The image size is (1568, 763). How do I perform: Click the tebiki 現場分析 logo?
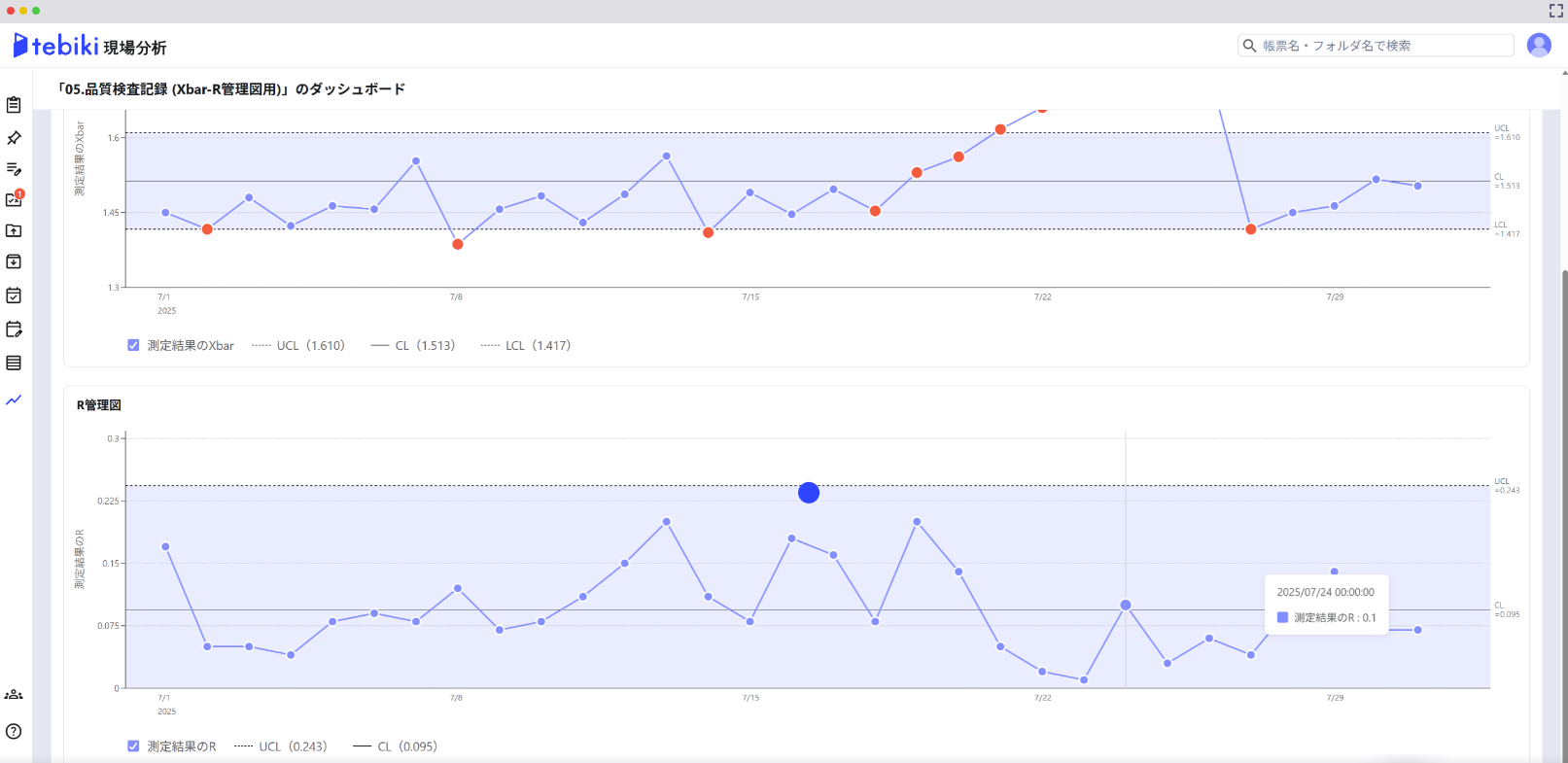coord(89,47)
